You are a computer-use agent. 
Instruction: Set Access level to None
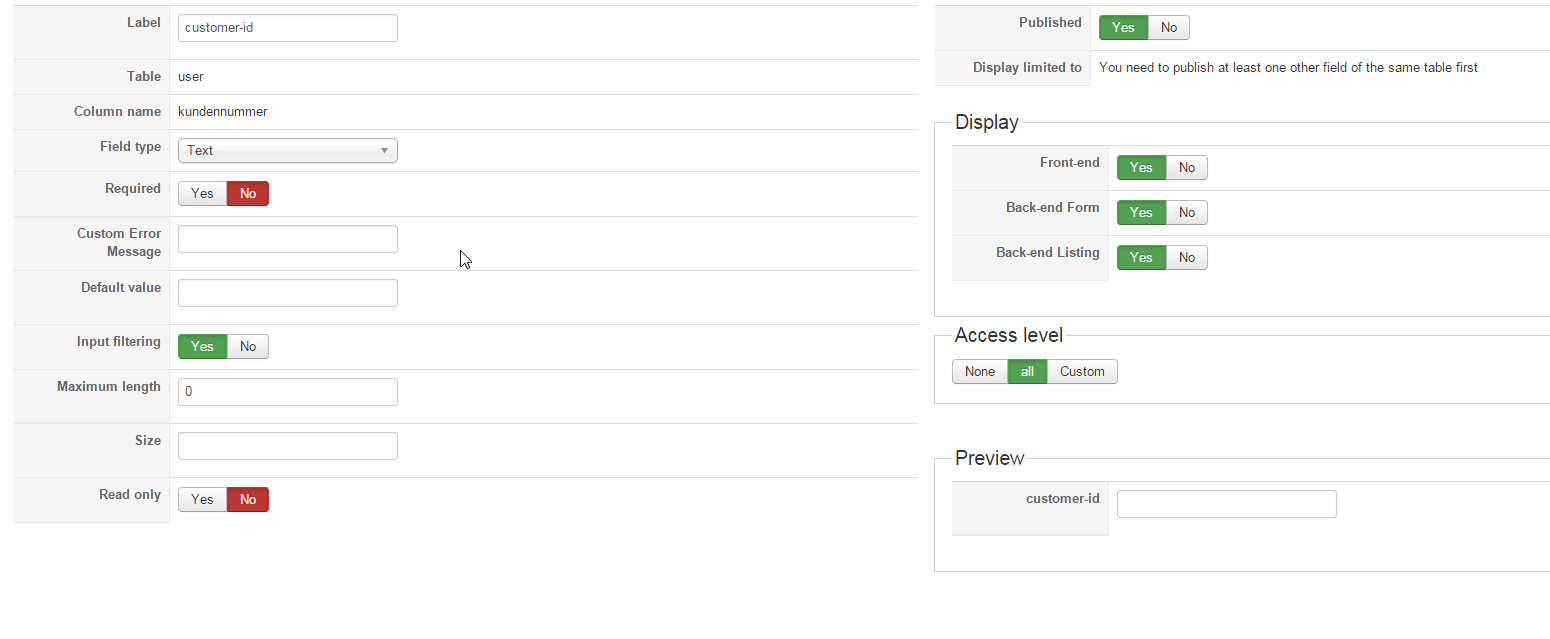click(x=980, y=372)
